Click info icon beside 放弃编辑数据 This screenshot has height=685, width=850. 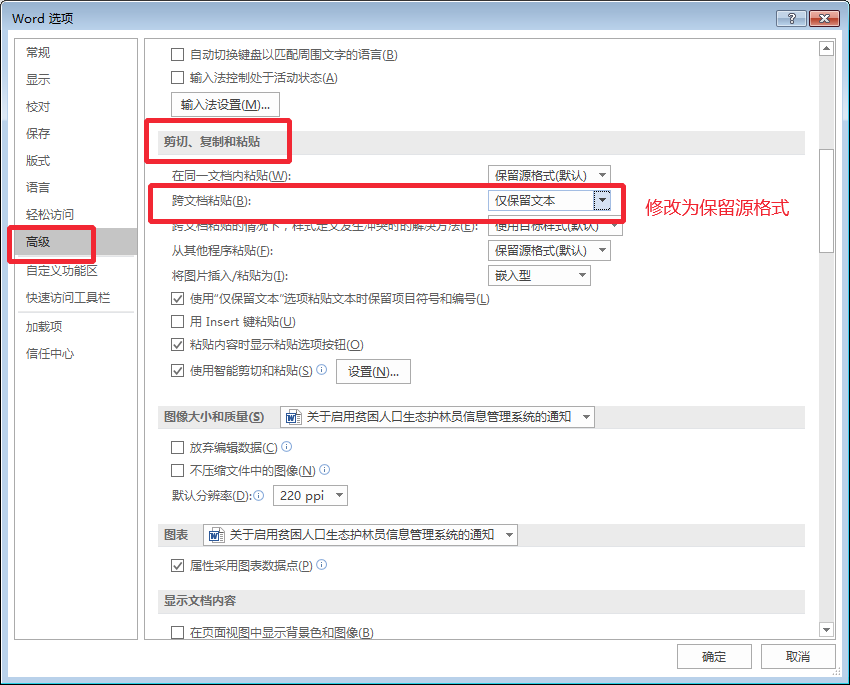pyautogui.click(x=287, y=447)
